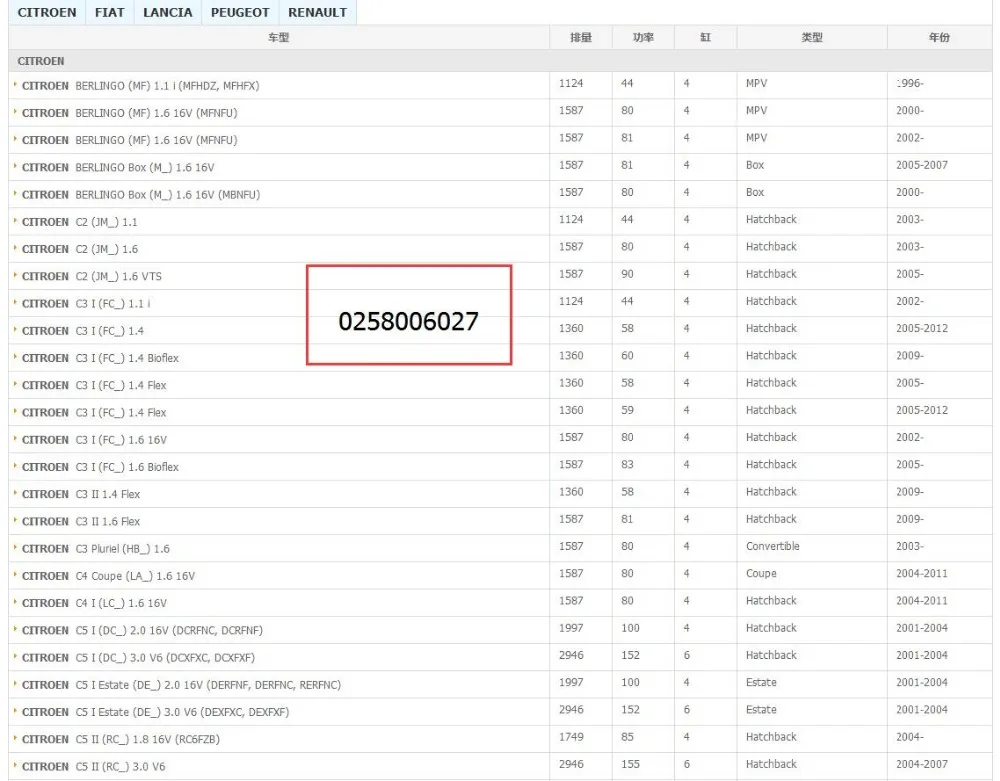Open CITROEN C3 II 1.6 Flex

click(x=81, y=521)
